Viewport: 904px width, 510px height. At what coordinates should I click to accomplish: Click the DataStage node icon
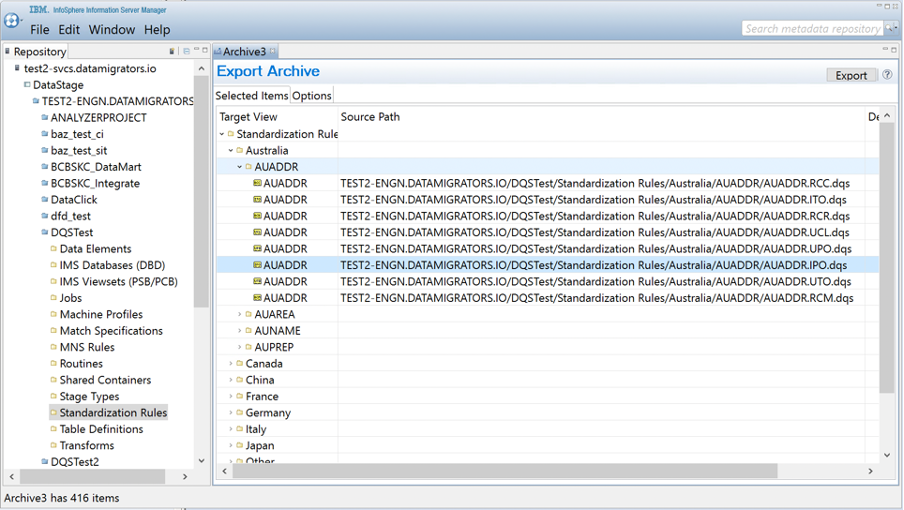[x=27, y=85]
